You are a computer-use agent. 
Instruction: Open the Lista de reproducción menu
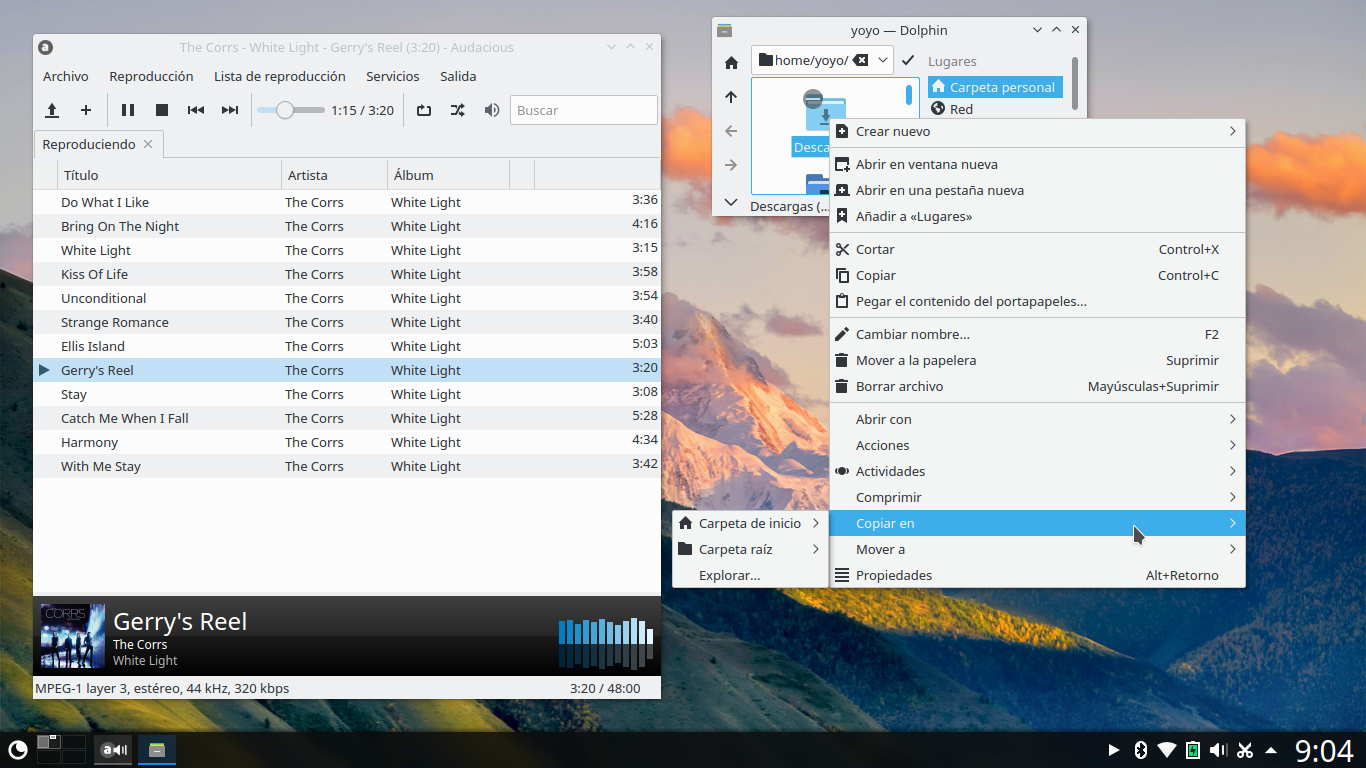point(279,76)
